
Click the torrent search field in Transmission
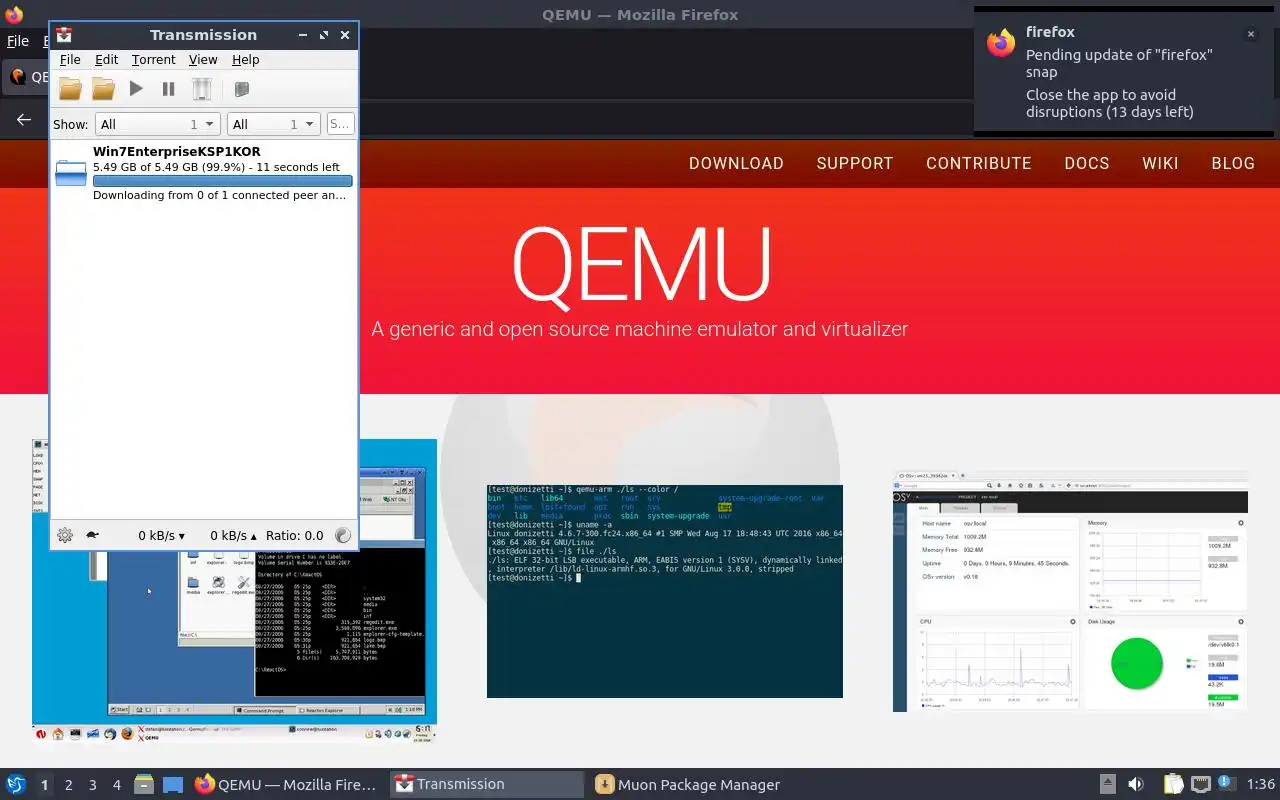coord(340,124)
